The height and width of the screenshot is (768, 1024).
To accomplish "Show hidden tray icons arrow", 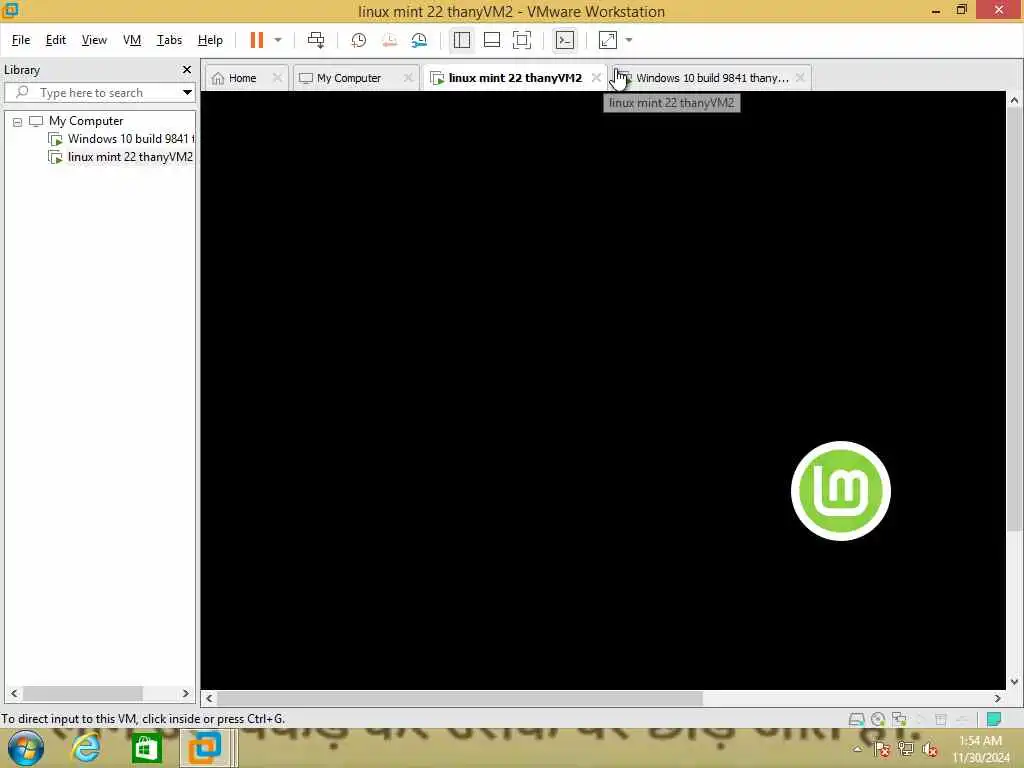I will (857, 749).
